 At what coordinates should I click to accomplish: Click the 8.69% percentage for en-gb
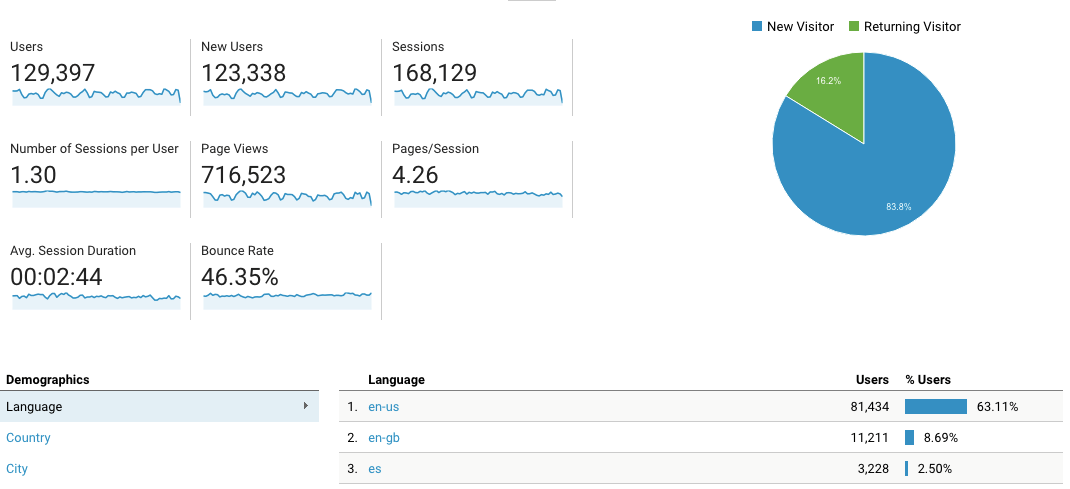(941, 438)
